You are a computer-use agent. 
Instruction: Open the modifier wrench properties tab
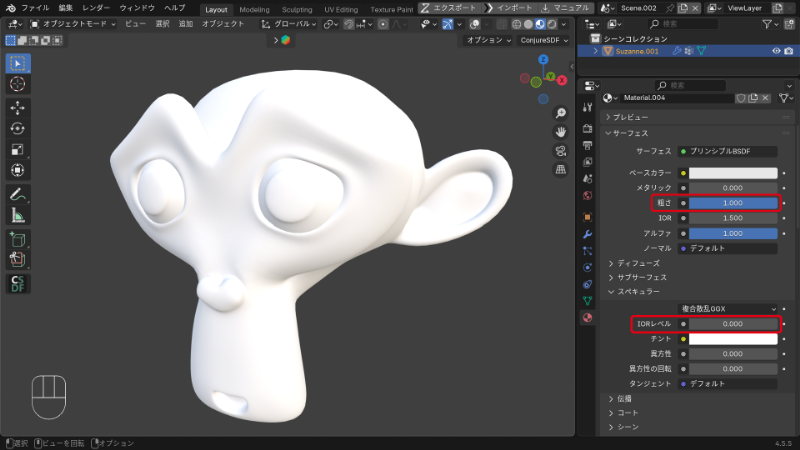click(x=587, y=233)
